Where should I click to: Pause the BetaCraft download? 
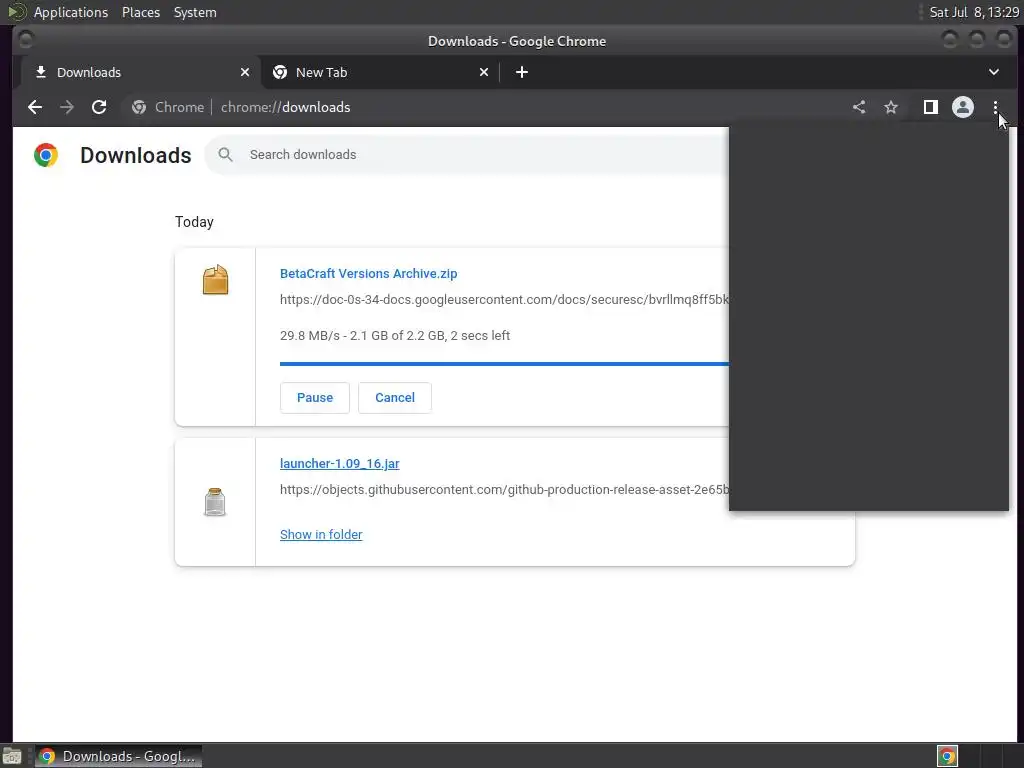point(315,398)
